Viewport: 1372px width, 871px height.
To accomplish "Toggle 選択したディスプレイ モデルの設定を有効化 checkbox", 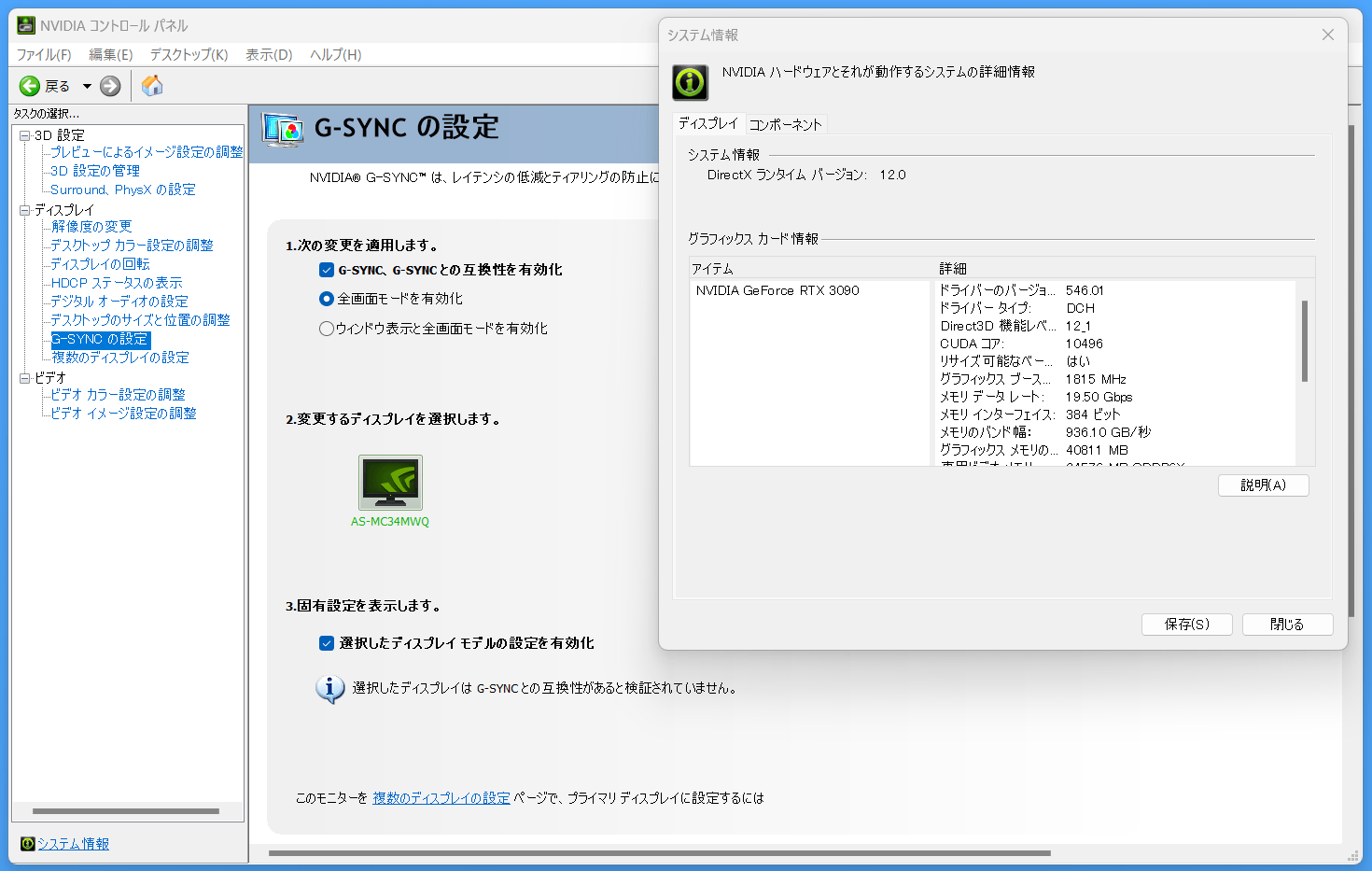I will [327, 643].
